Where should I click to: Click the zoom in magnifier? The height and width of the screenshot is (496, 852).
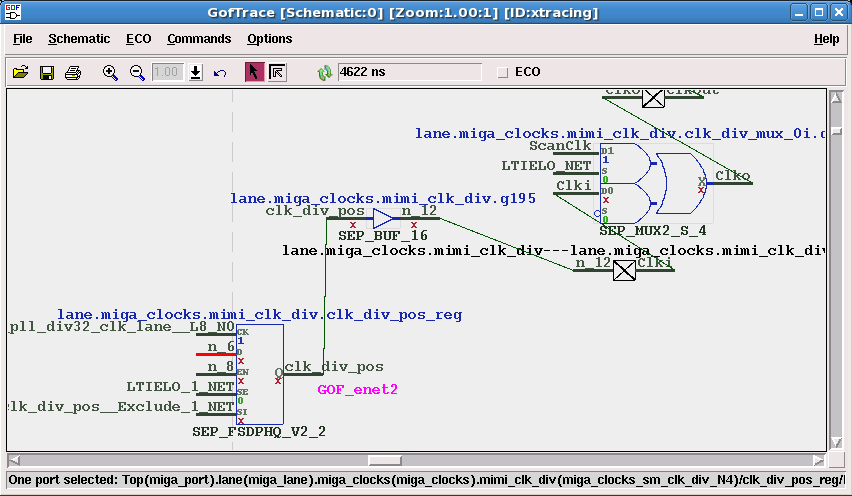point(111,72)
